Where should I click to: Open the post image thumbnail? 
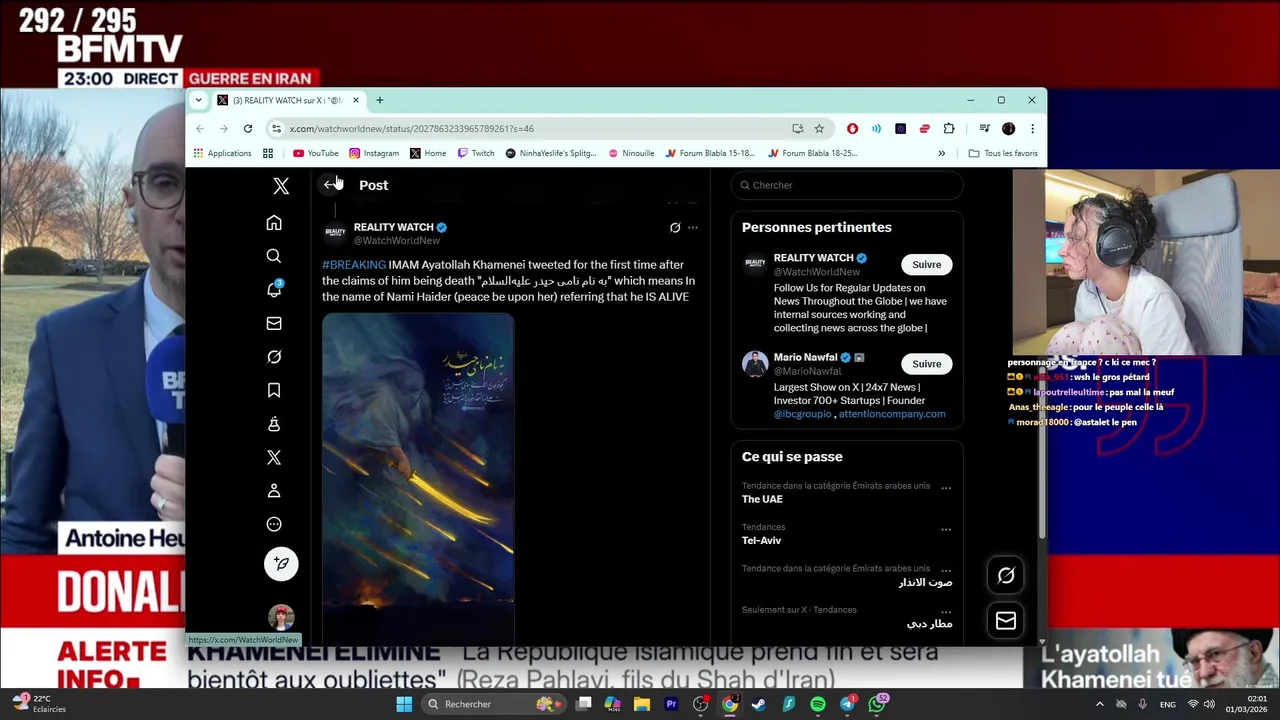point(418,478)
